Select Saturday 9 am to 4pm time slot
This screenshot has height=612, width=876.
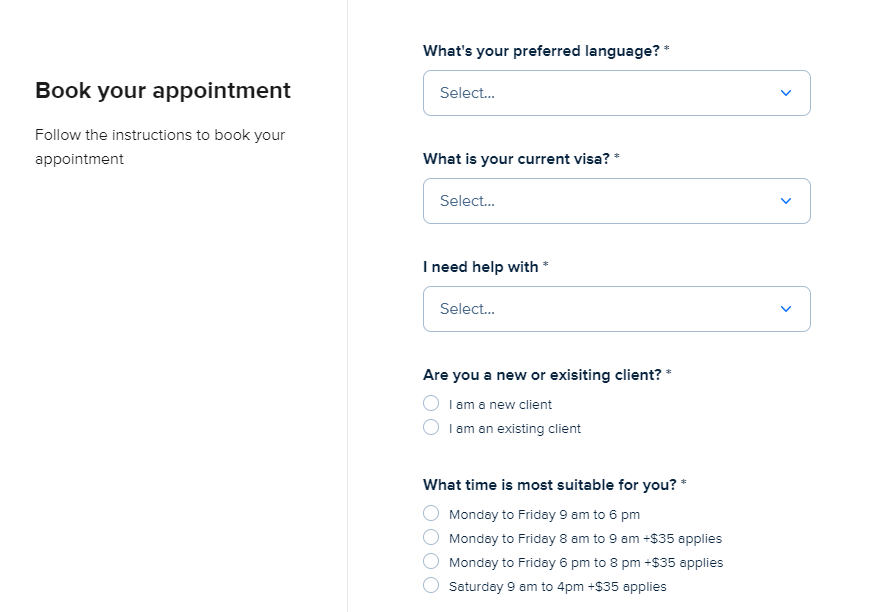click(x=431, y=586)
